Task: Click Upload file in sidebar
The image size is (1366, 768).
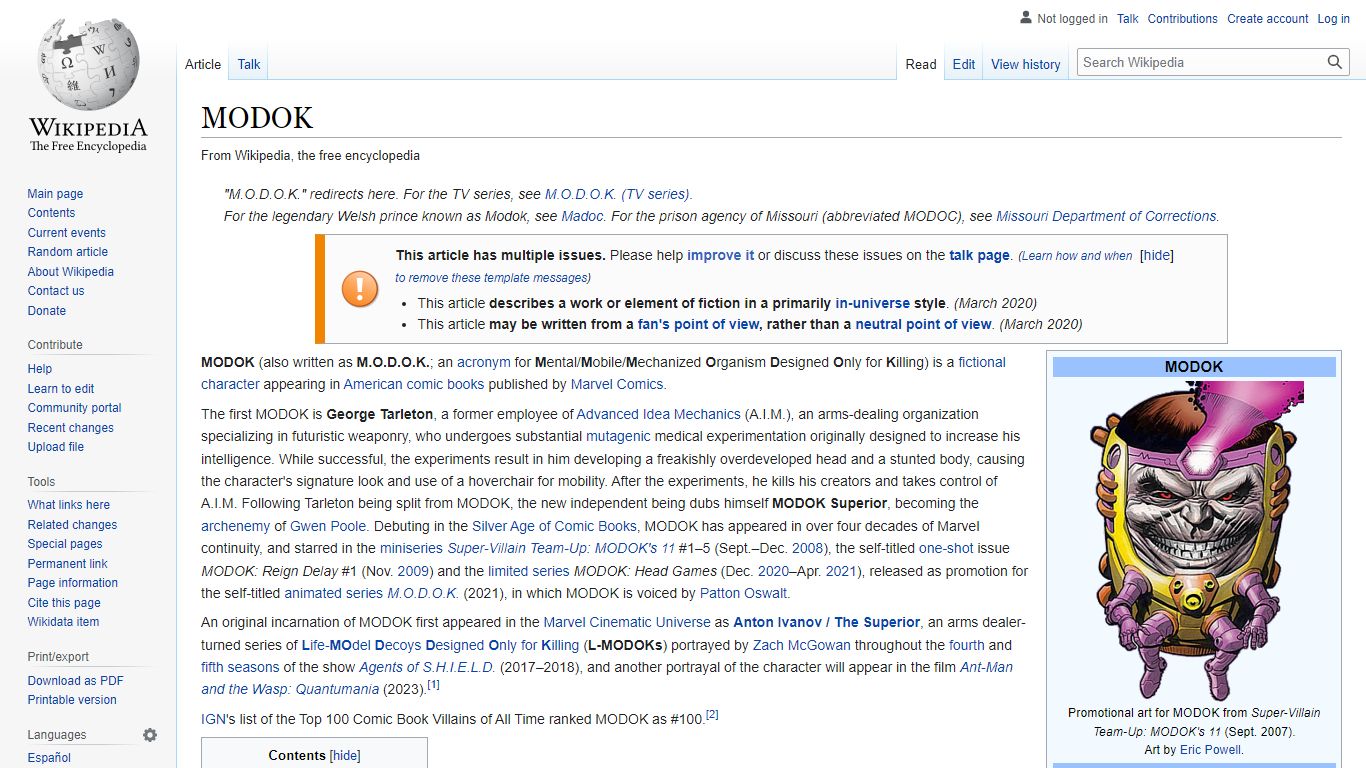Action: tap(55, 447)
